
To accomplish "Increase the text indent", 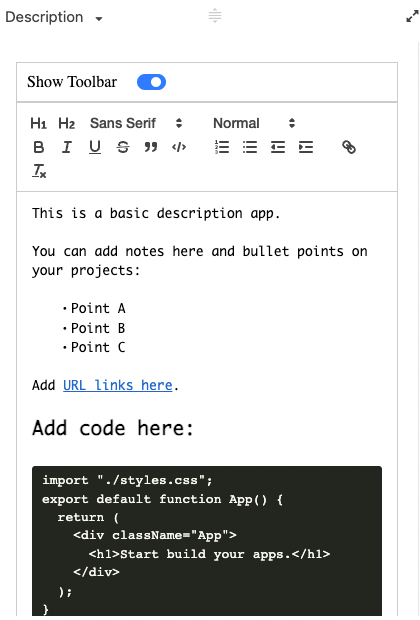I will coord(306,147).
